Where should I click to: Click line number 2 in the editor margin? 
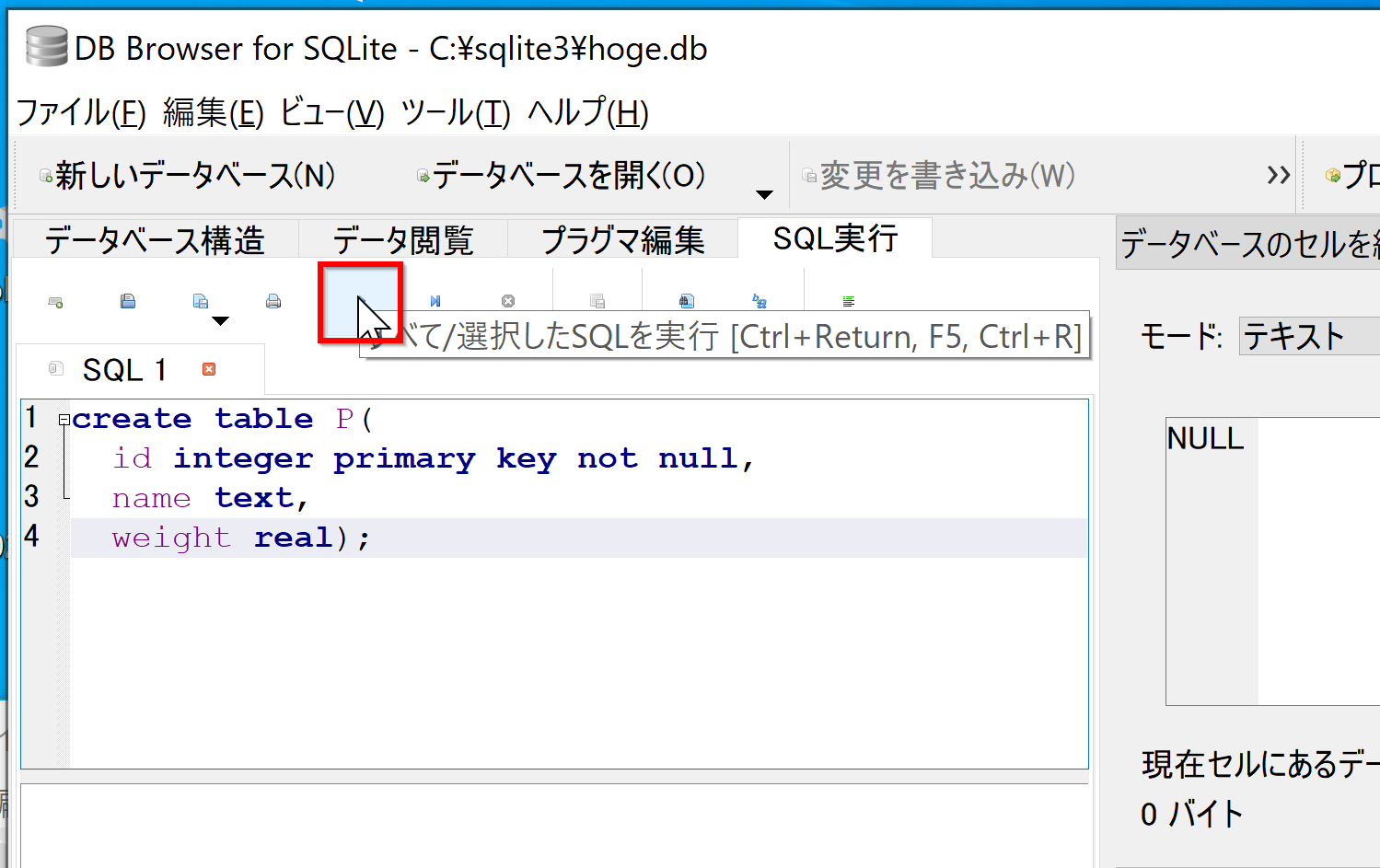(x=31, y=457)
